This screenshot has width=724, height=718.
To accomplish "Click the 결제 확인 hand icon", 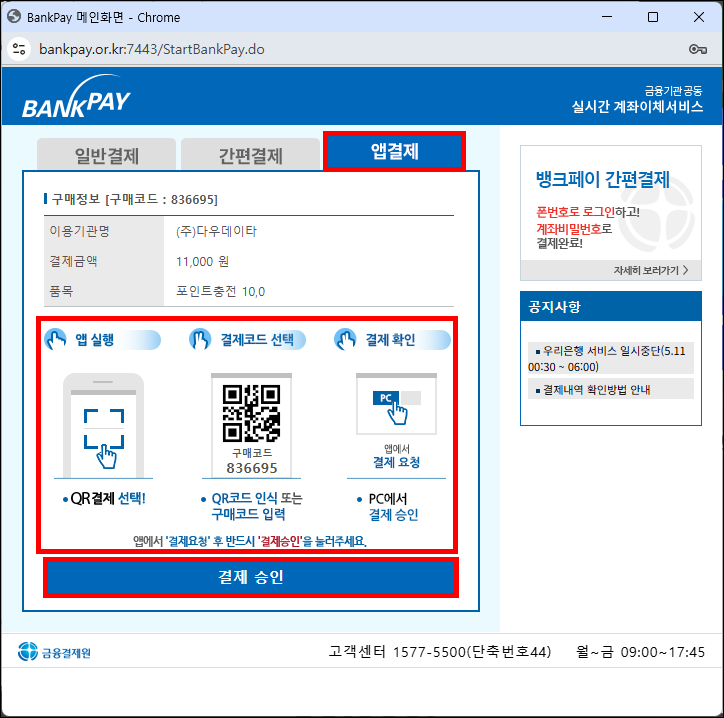I will tap(345, 340).
